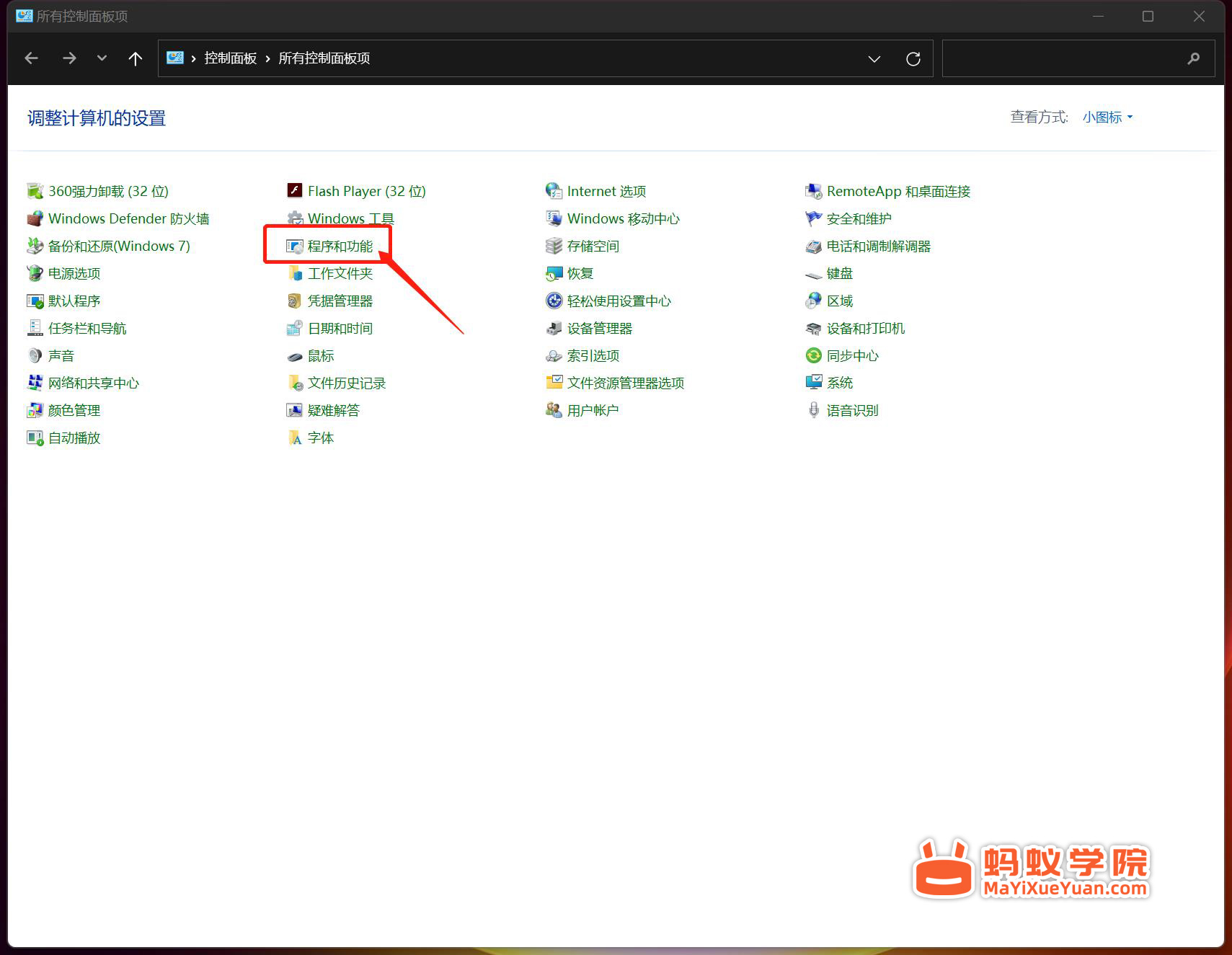Expand chevron before 控制面板 in breadcrumb

click(x=193, y=58)
